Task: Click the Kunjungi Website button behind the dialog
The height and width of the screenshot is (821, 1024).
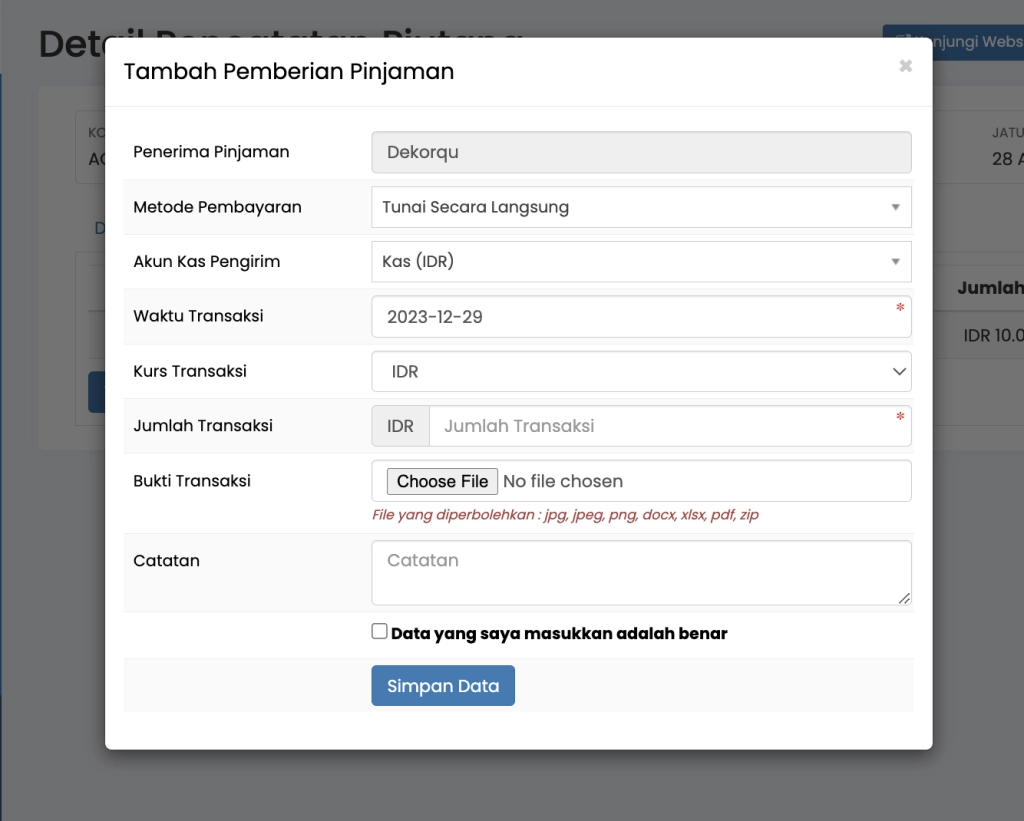Action: [955, 42]
